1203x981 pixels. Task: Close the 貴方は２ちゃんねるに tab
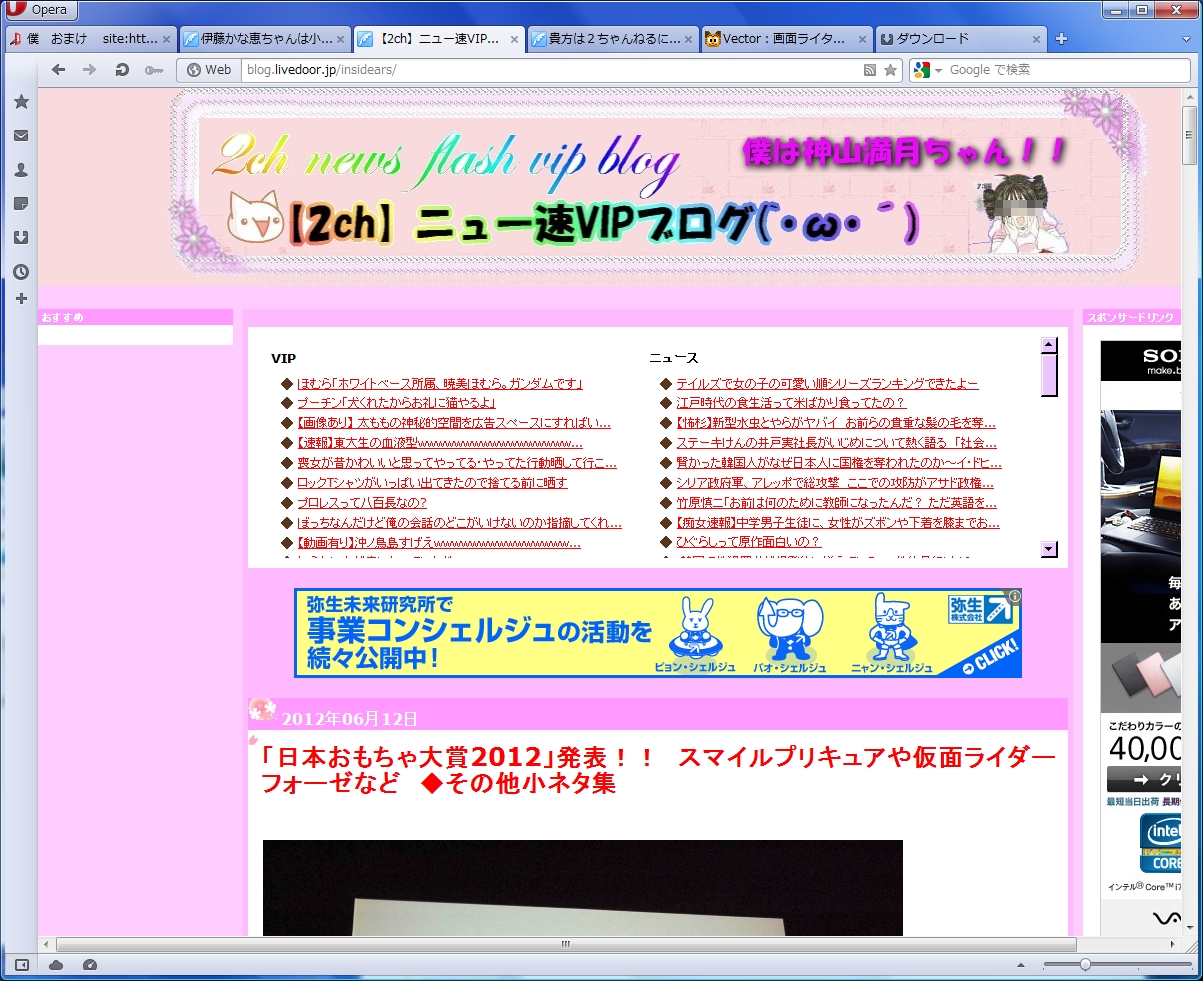688,40
